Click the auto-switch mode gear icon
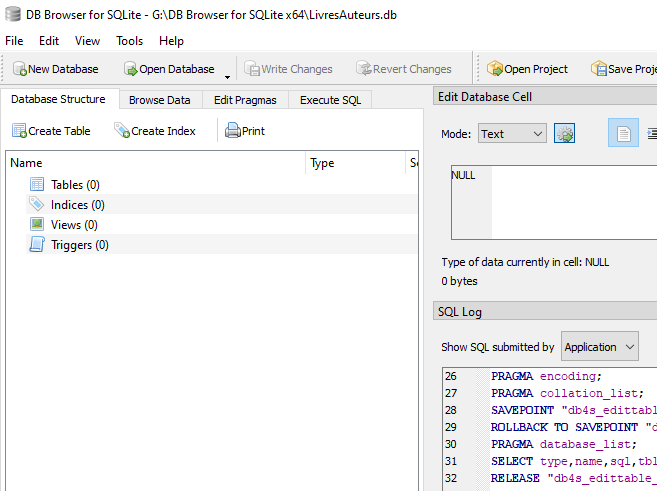Viewport: 657px width, 491px height. click(564, 134)
